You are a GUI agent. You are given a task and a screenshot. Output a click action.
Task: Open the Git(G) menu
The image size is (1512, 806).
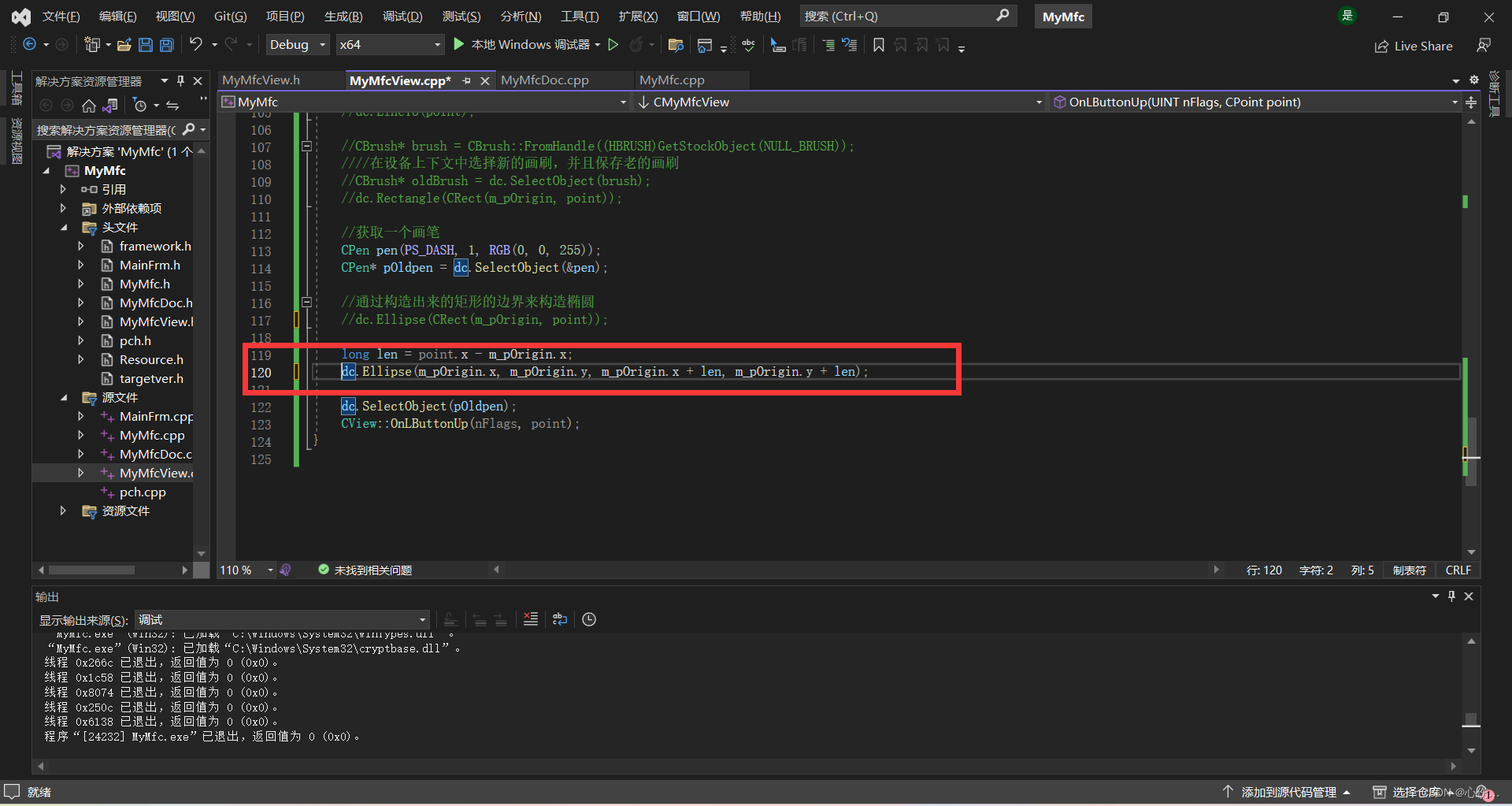click(230, 17)
